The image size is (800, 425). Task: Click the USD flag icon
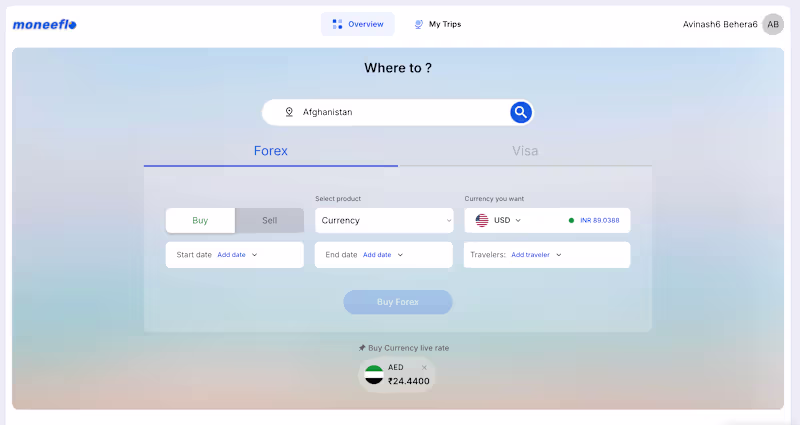click(x=482, y=220)
